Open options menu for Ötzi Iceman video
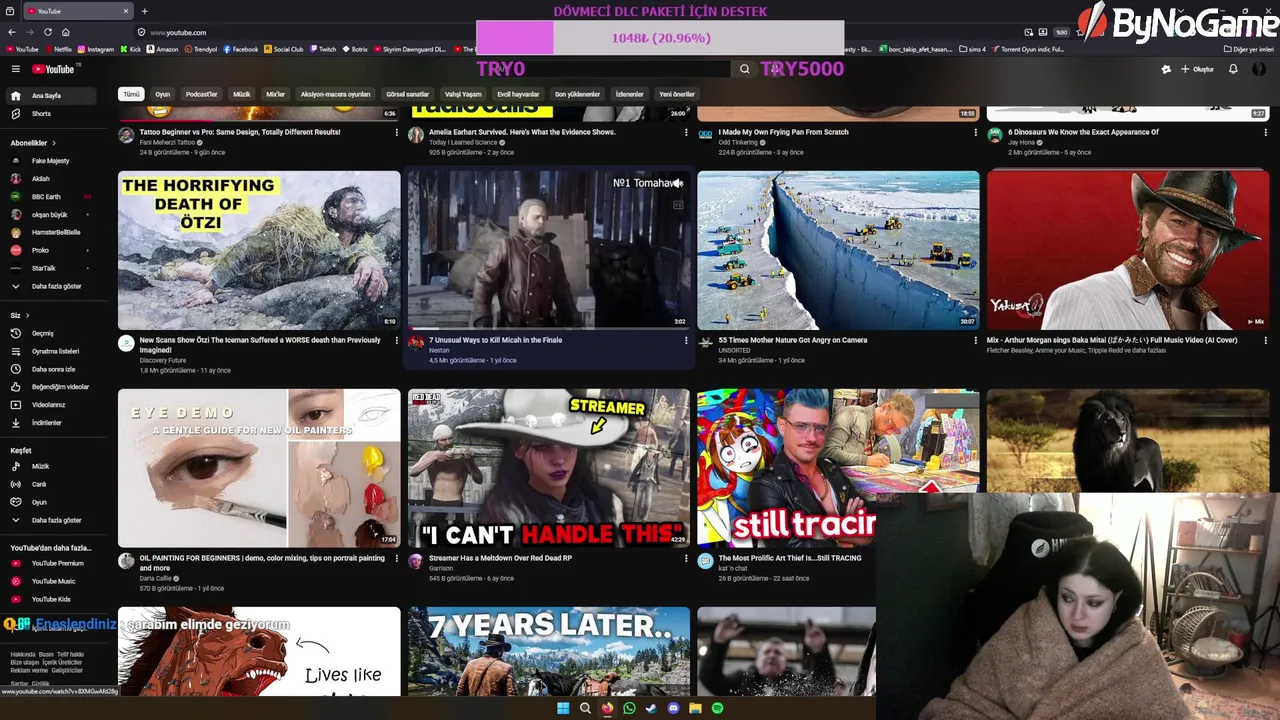The image size is (1280, 720). [x=396, y=340]
